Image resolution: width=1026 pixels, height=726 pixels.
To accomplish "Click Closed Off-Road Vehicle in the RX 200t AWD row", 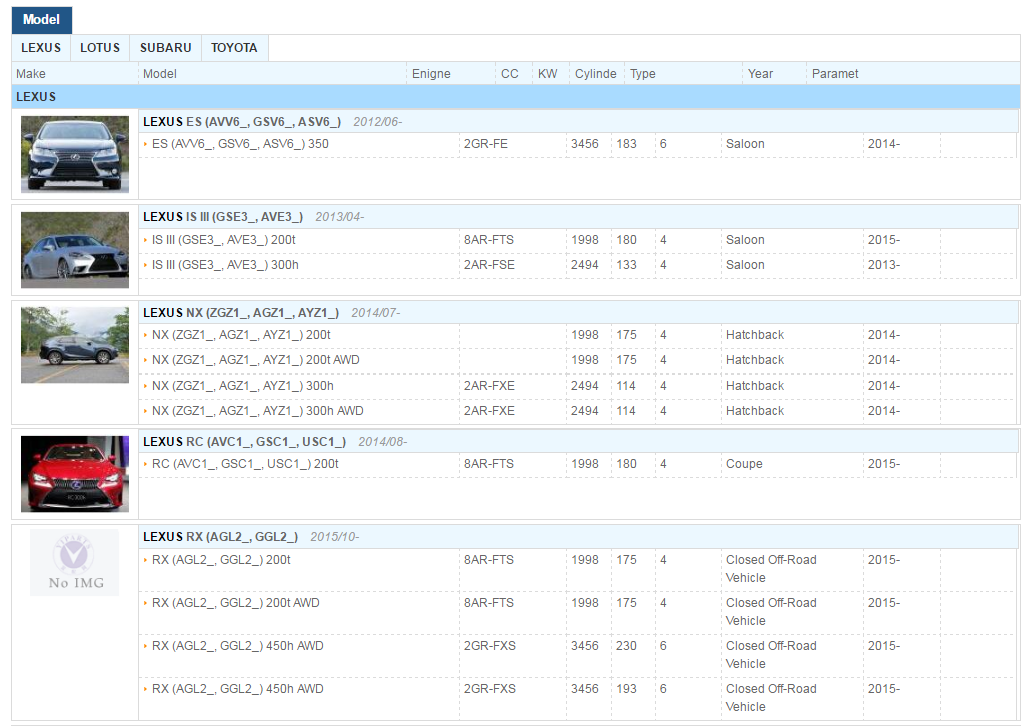I will [x=771, y=612].
